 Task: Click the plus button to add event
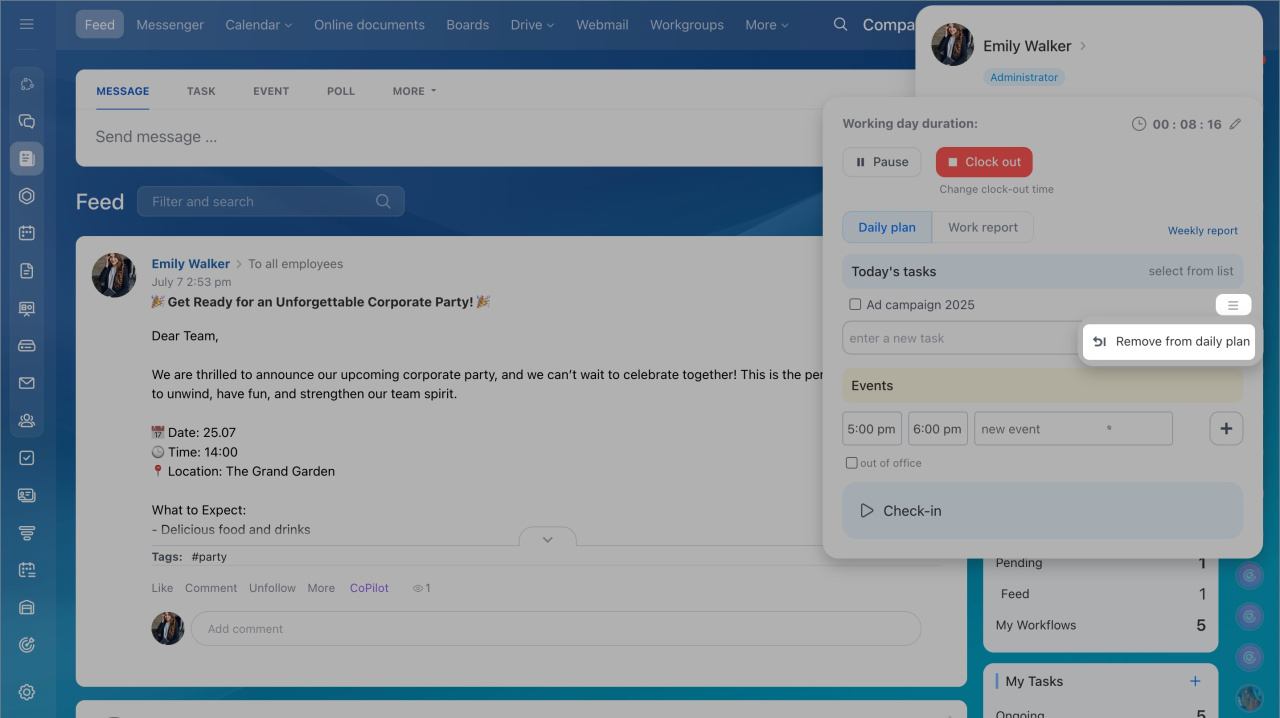click(x=1226, y=429)
